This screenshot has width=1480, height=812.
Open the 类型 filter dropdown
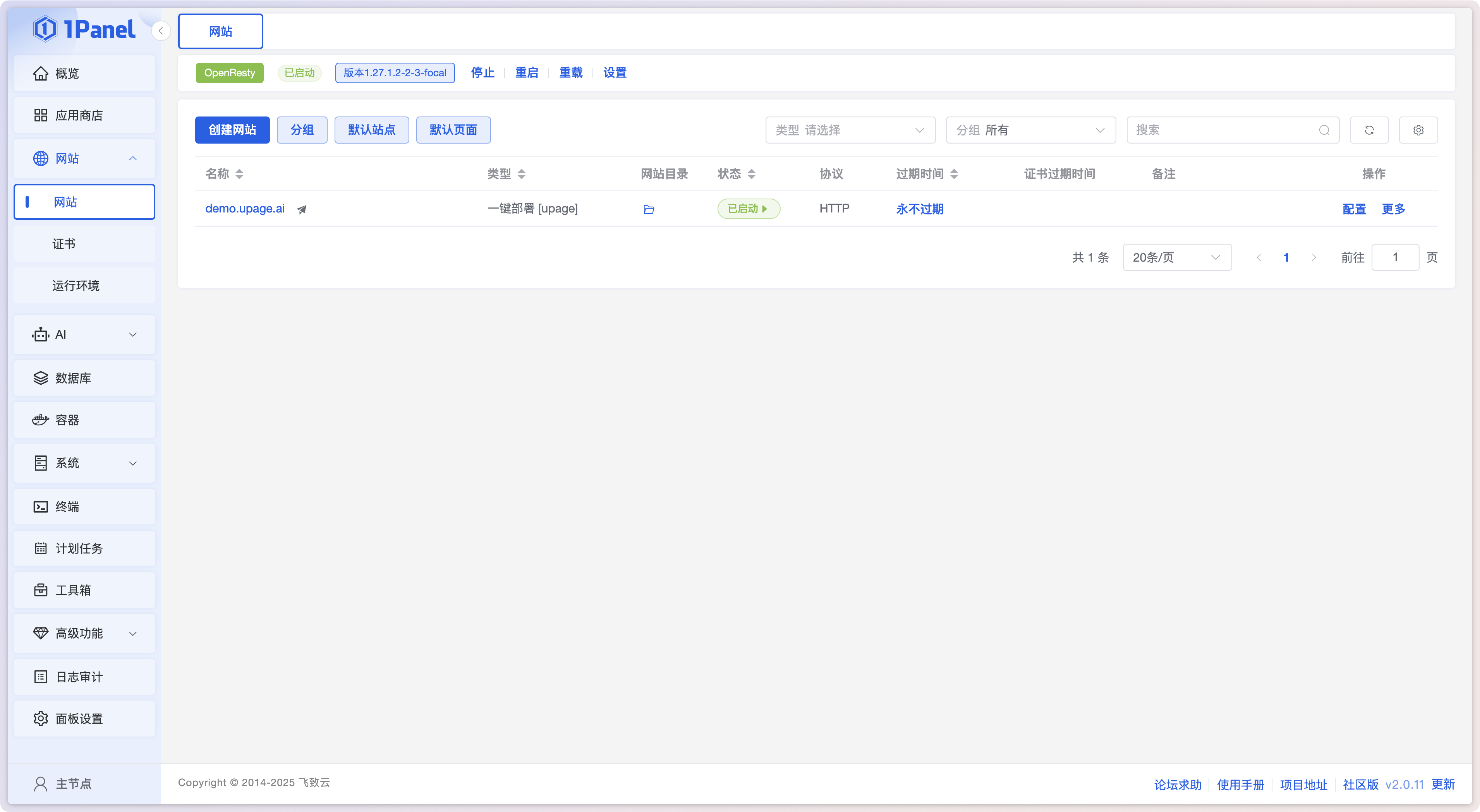coord(850,130)
